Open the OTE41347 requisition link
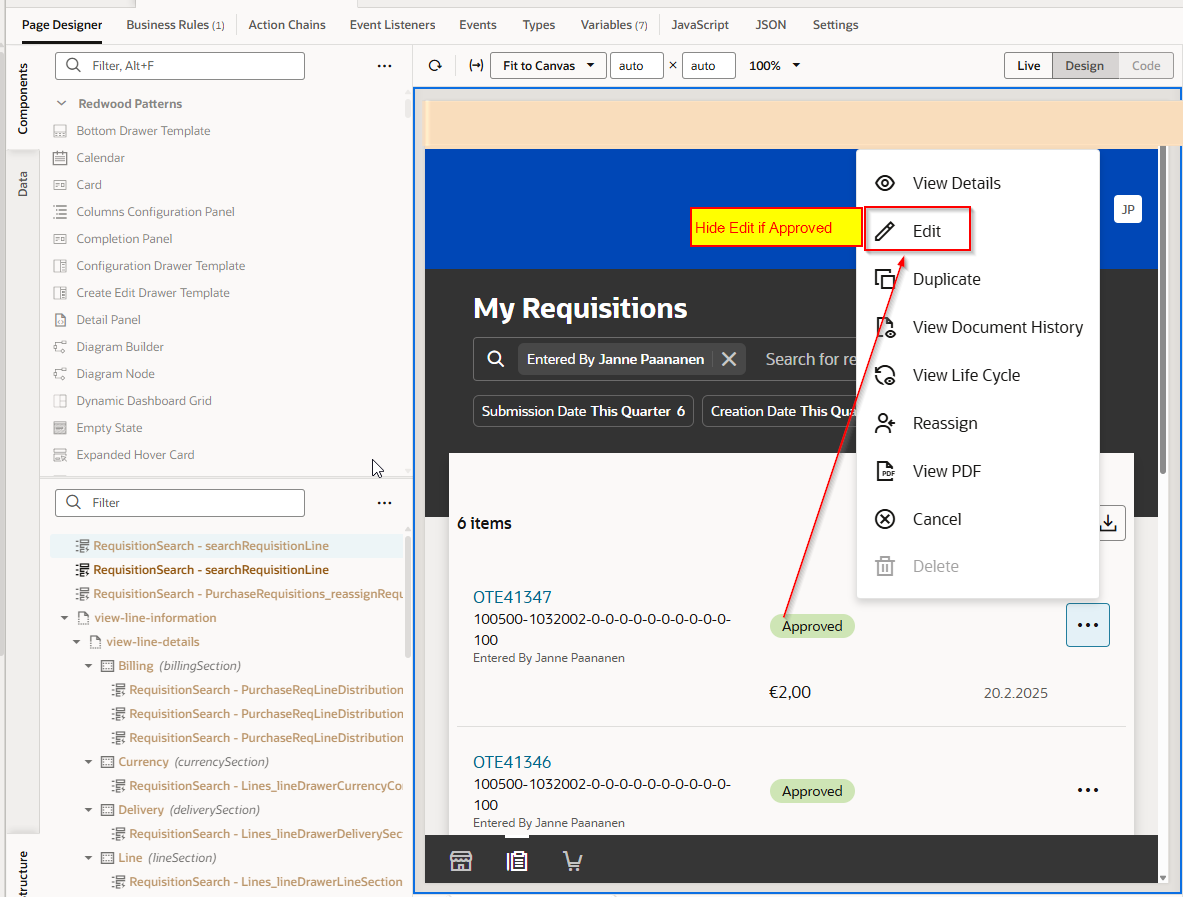The height and width of the screenshot is (897, 1183). pos(512,596)
